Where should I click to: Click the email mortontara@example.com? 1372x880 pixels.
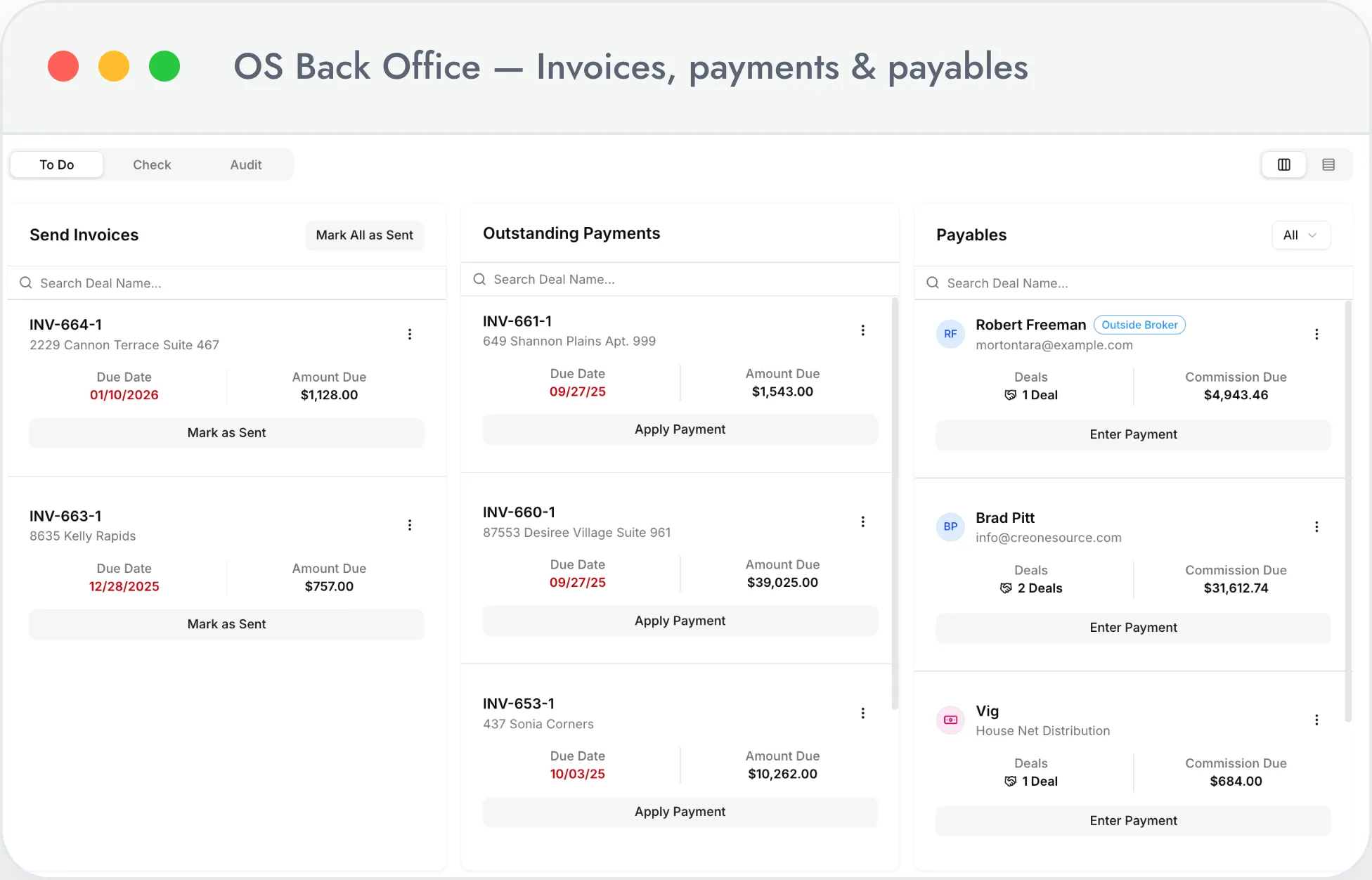coord(1054,345)
